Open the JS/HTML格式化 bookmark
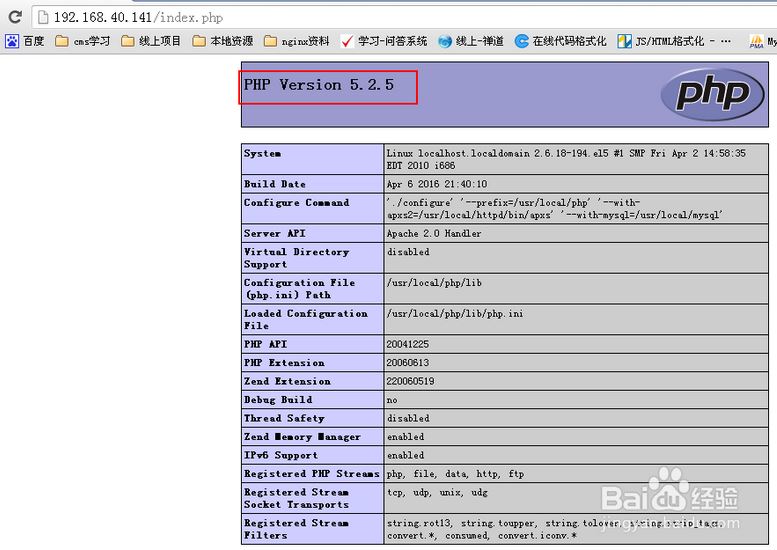Viewport: 777px width, 550px height. [x=673, y=41]
